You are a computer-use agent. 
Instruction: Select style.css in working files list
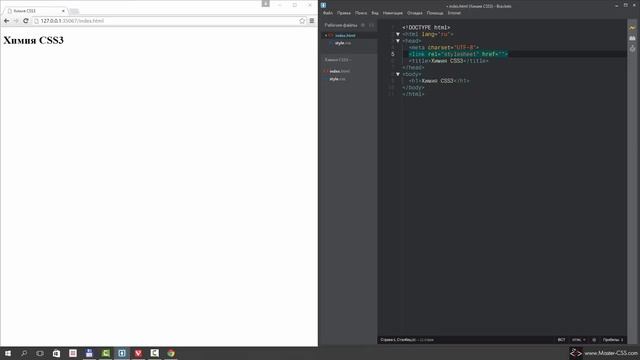[343, 43]
